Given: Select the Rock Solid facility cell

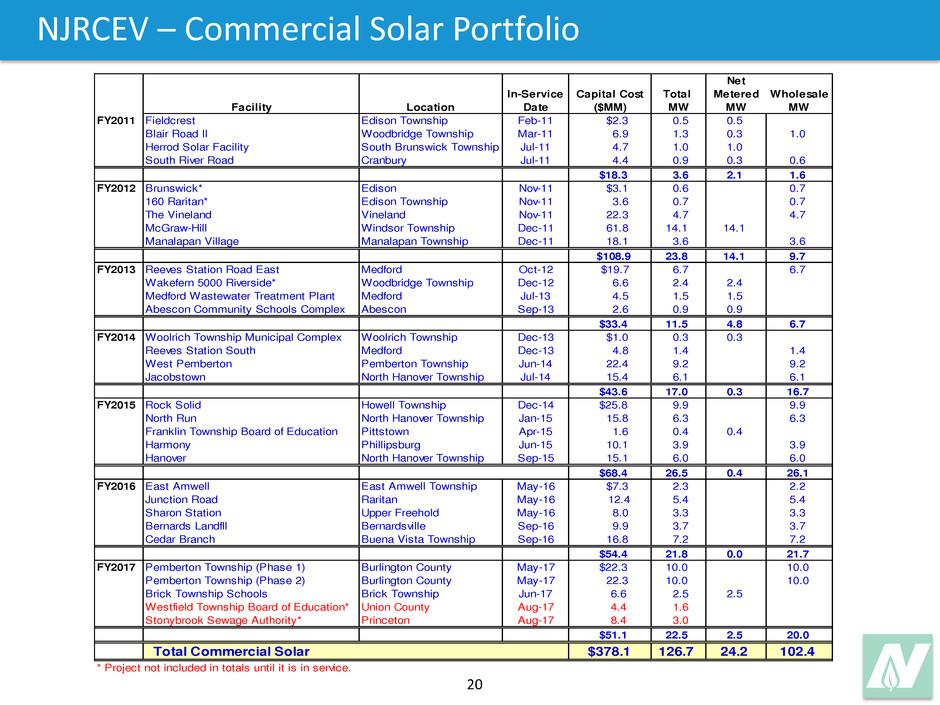Looking at the screenshot, I should [x=173, y=405].
